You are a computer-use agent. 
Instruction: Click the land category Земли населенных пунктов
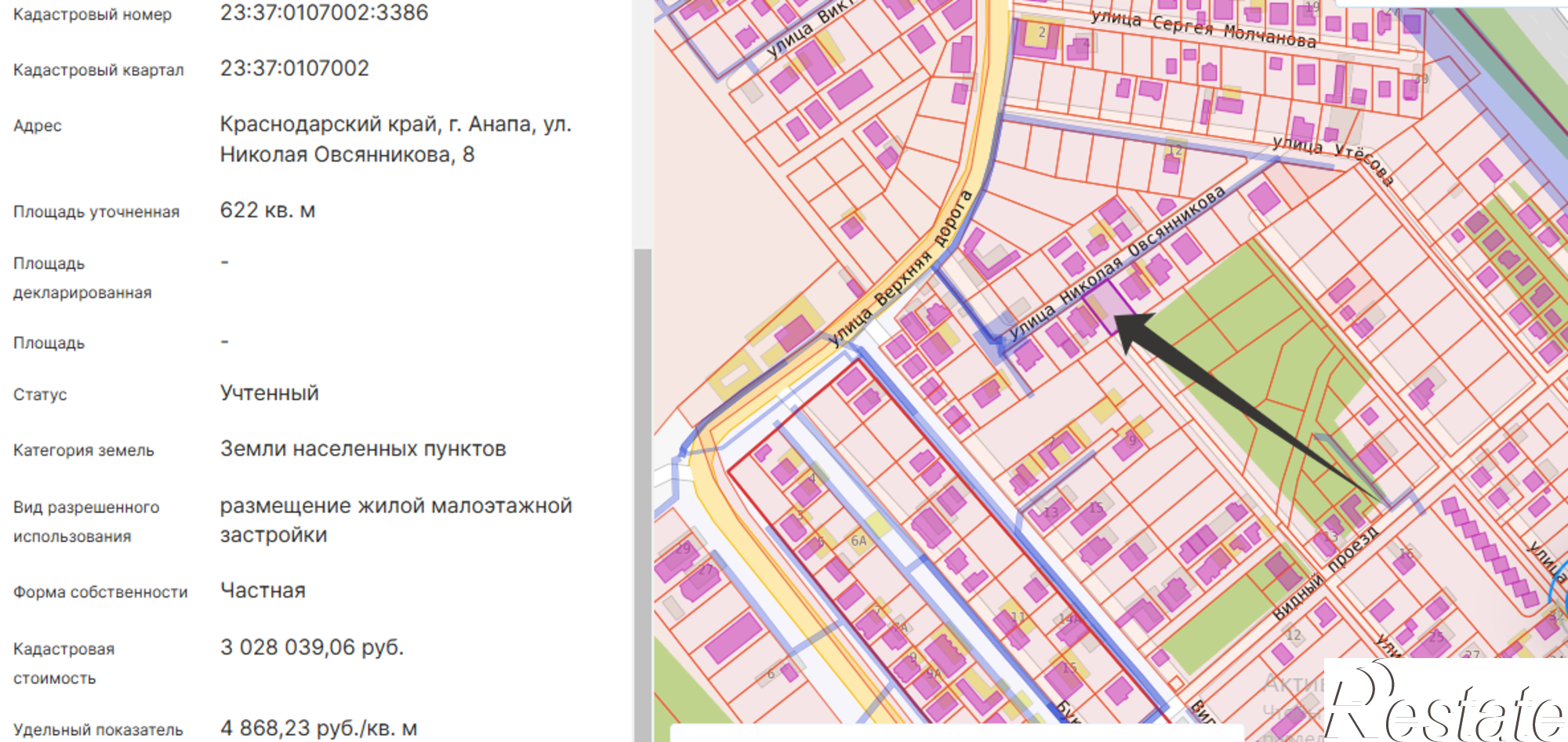tap(363, 449)
